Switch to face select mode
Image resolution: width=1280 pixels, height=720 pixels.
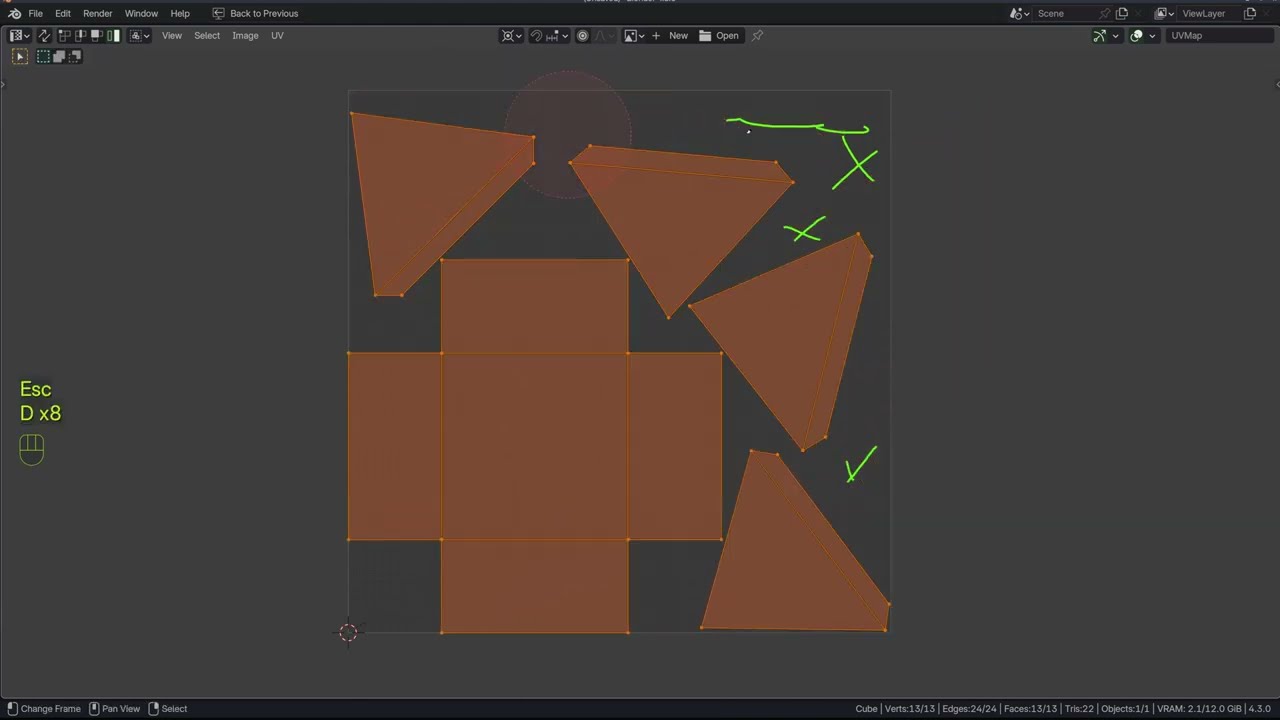click(x=97, y=35)
